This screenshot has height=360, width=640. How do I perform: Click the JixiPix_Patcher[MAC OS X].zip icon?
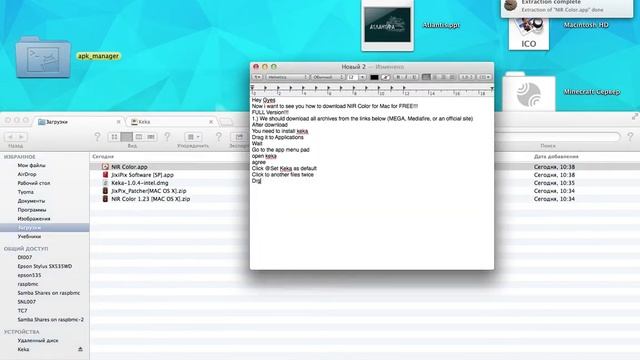(105, 191)
